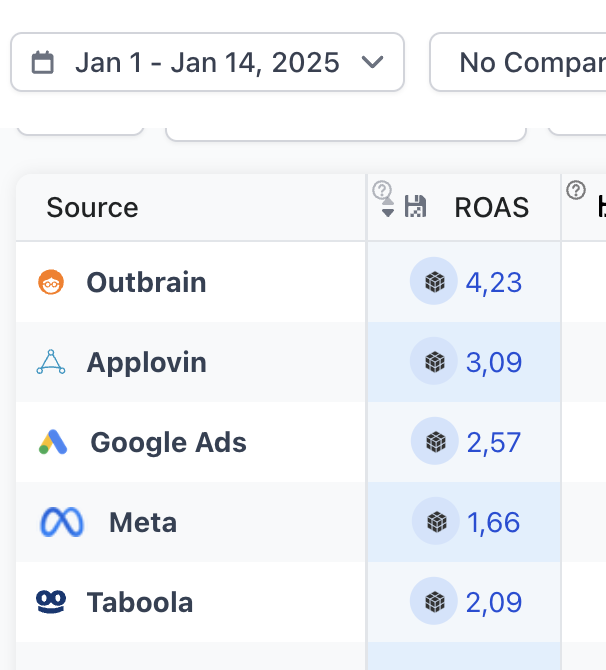Open the No Comparison dropdown
The width and height of the screenshot is (606, 670).
point(518,62)
